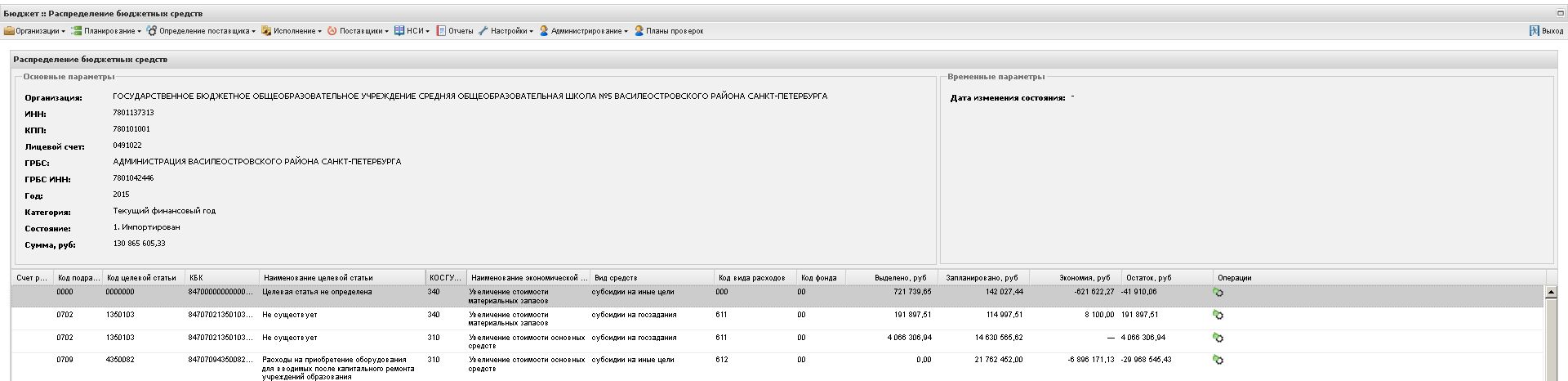Select planned amount '114 997,51'
Screen dimensions: 1568x381
1004,315
